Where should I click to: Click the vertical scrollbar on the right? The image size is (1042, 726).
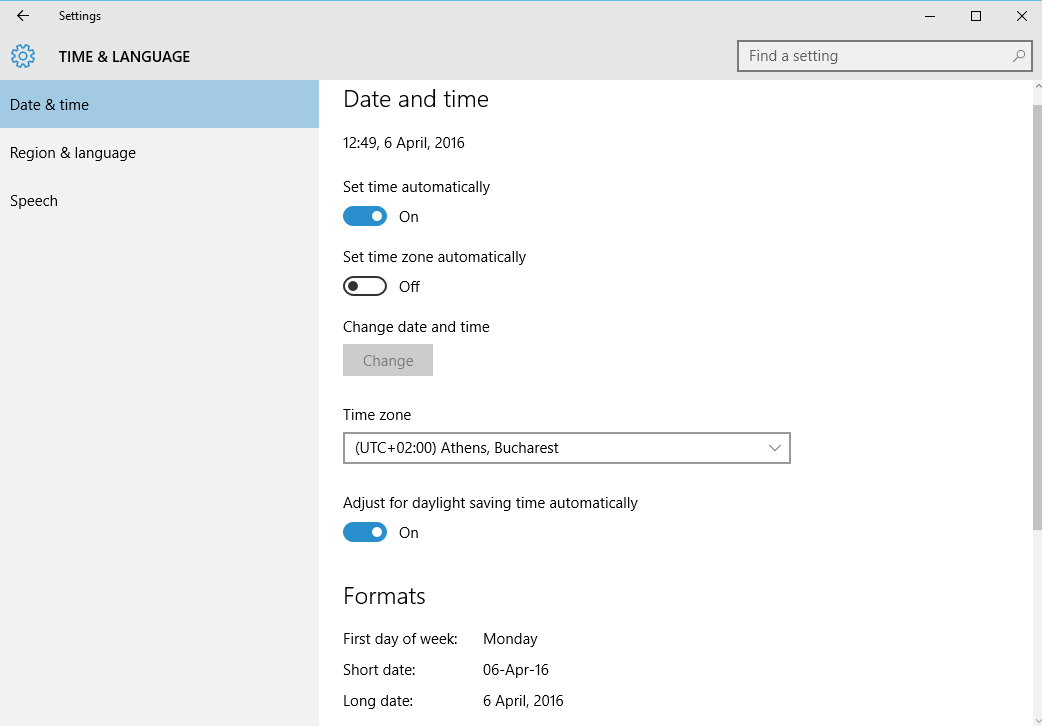point(1036,300)
